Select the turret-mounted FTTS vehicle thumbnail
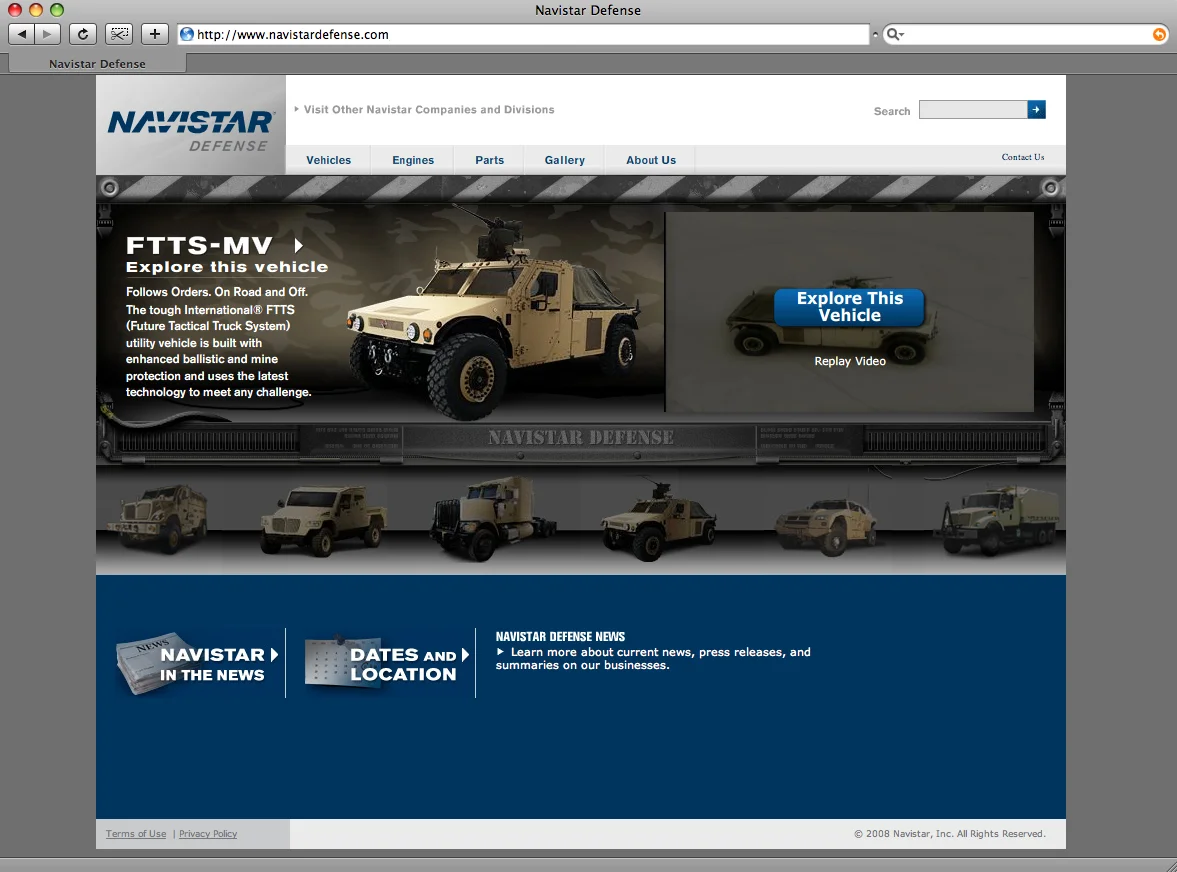 (658, 522)
